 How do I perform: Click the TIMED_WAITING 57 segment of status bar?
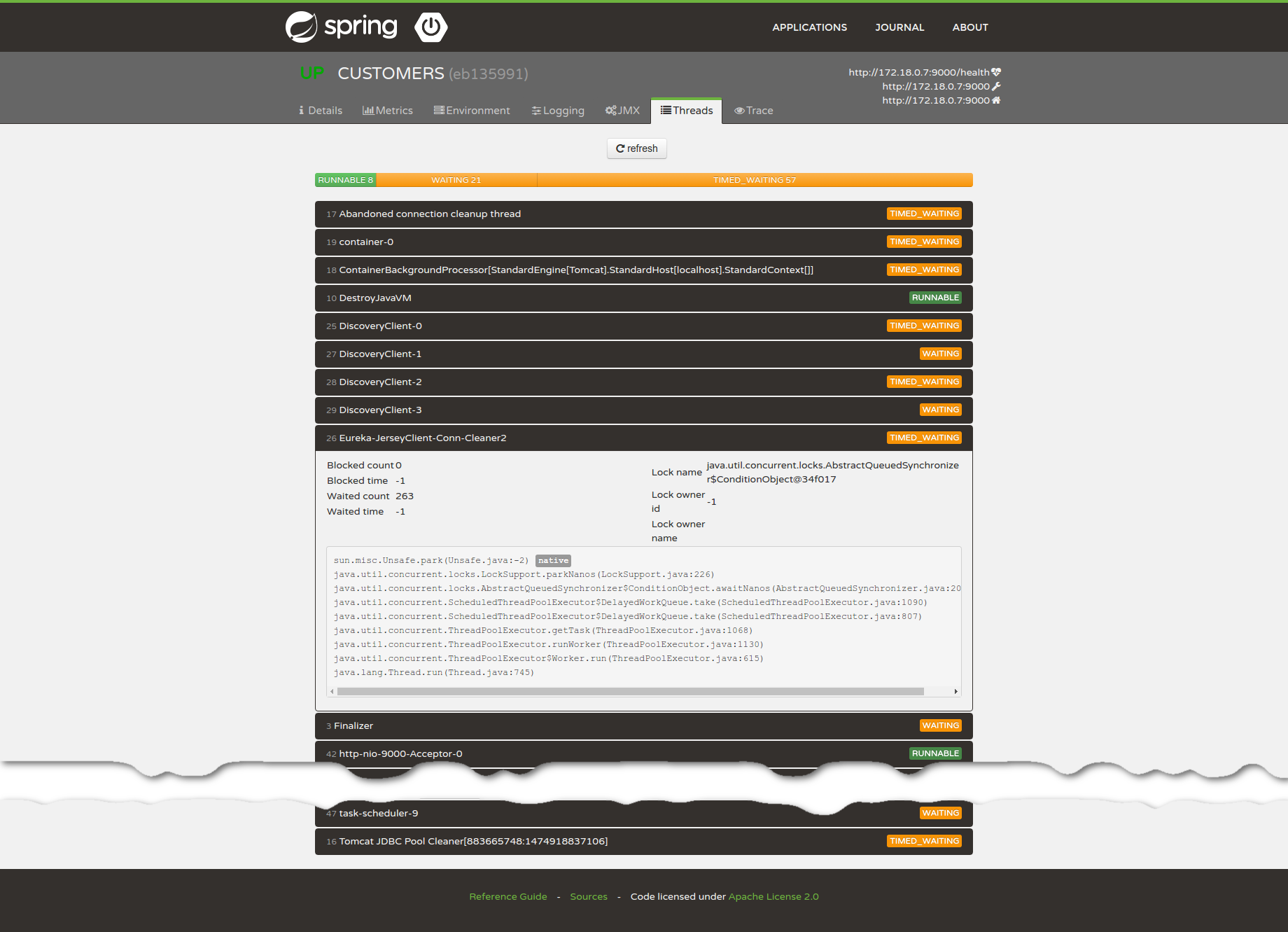[x=754, y=180]
